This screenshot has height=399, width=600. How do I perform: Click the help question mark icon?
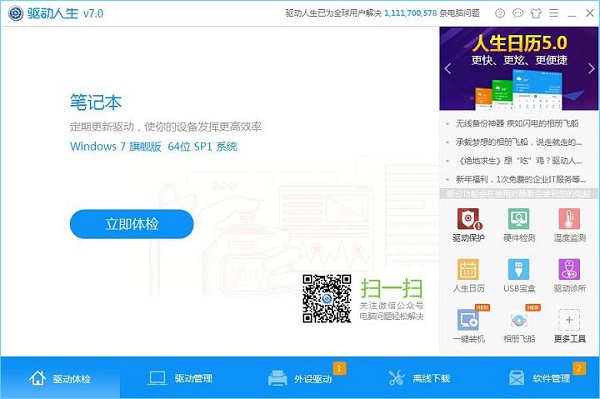point(500,13)
